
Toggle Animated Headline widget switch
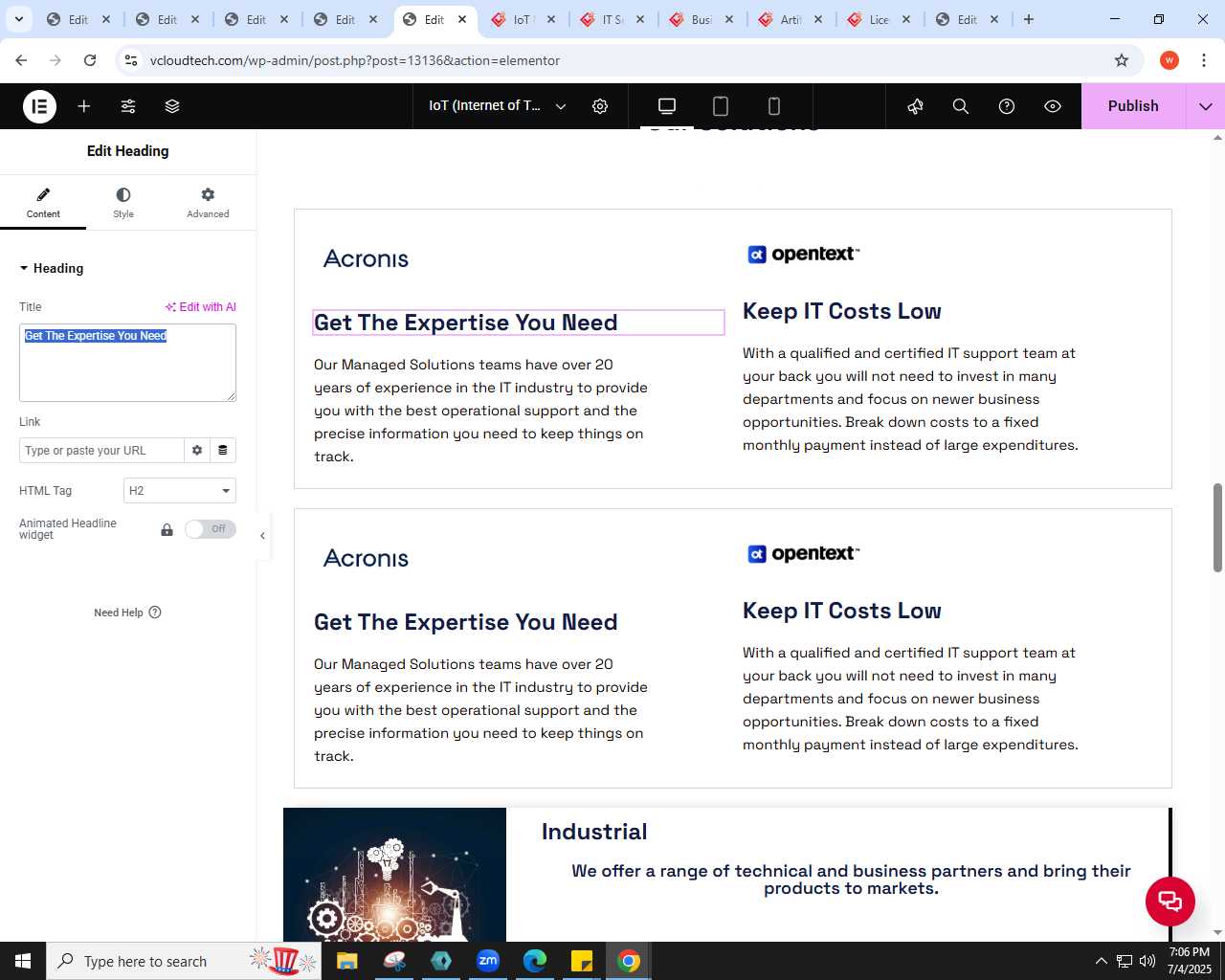(211, 529)
